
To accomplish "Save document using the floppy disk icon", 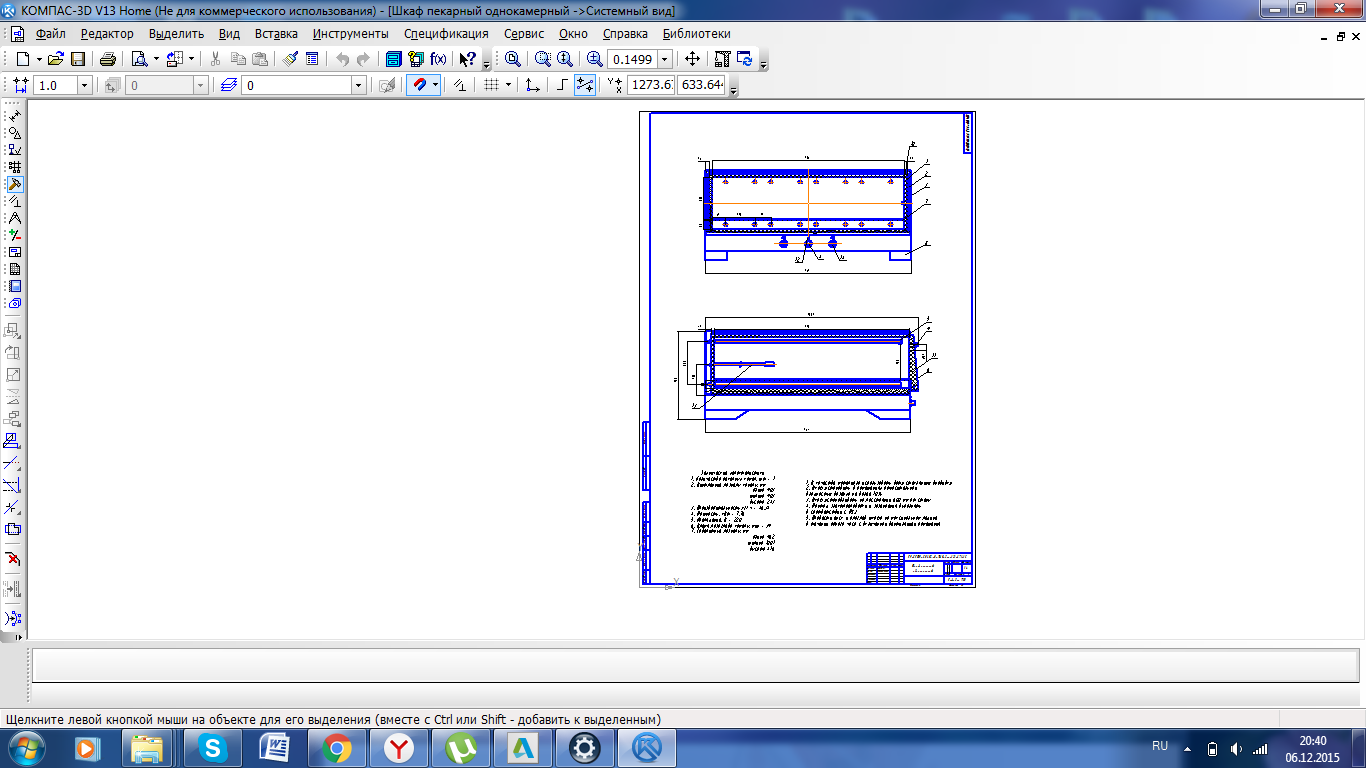I will pos(77,59).
